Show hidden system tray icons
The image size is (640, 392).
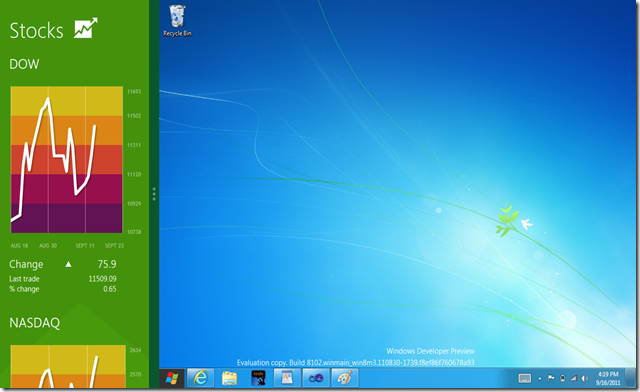coord(540,379)
